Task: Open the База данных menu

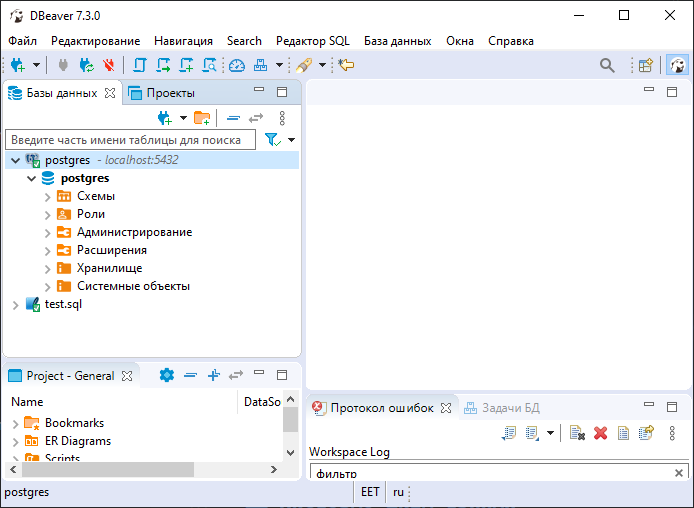Action: coord(397,41)
